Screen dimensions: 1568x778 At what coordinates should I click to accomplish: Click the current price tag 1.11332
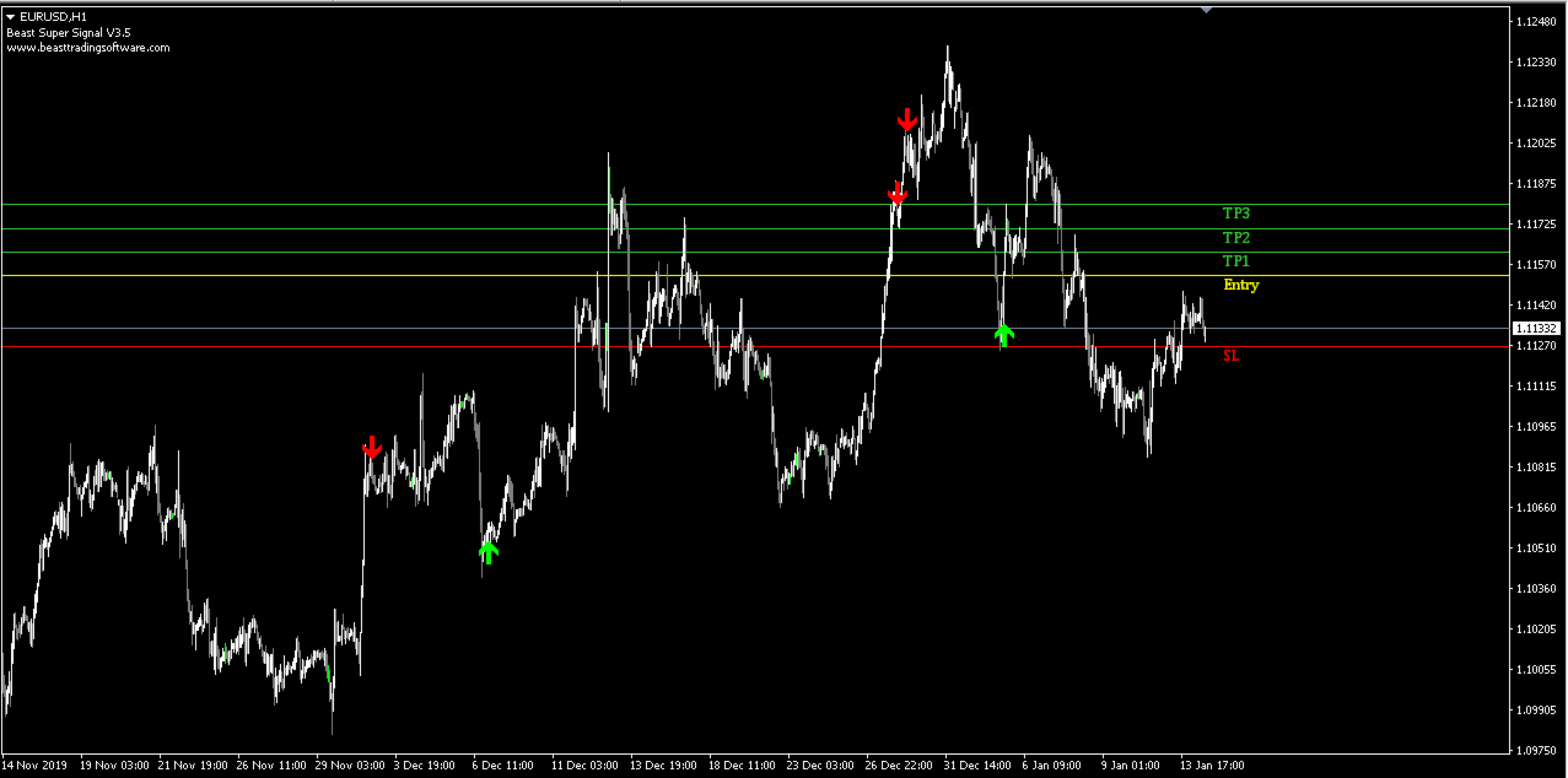click(1536, 328)
